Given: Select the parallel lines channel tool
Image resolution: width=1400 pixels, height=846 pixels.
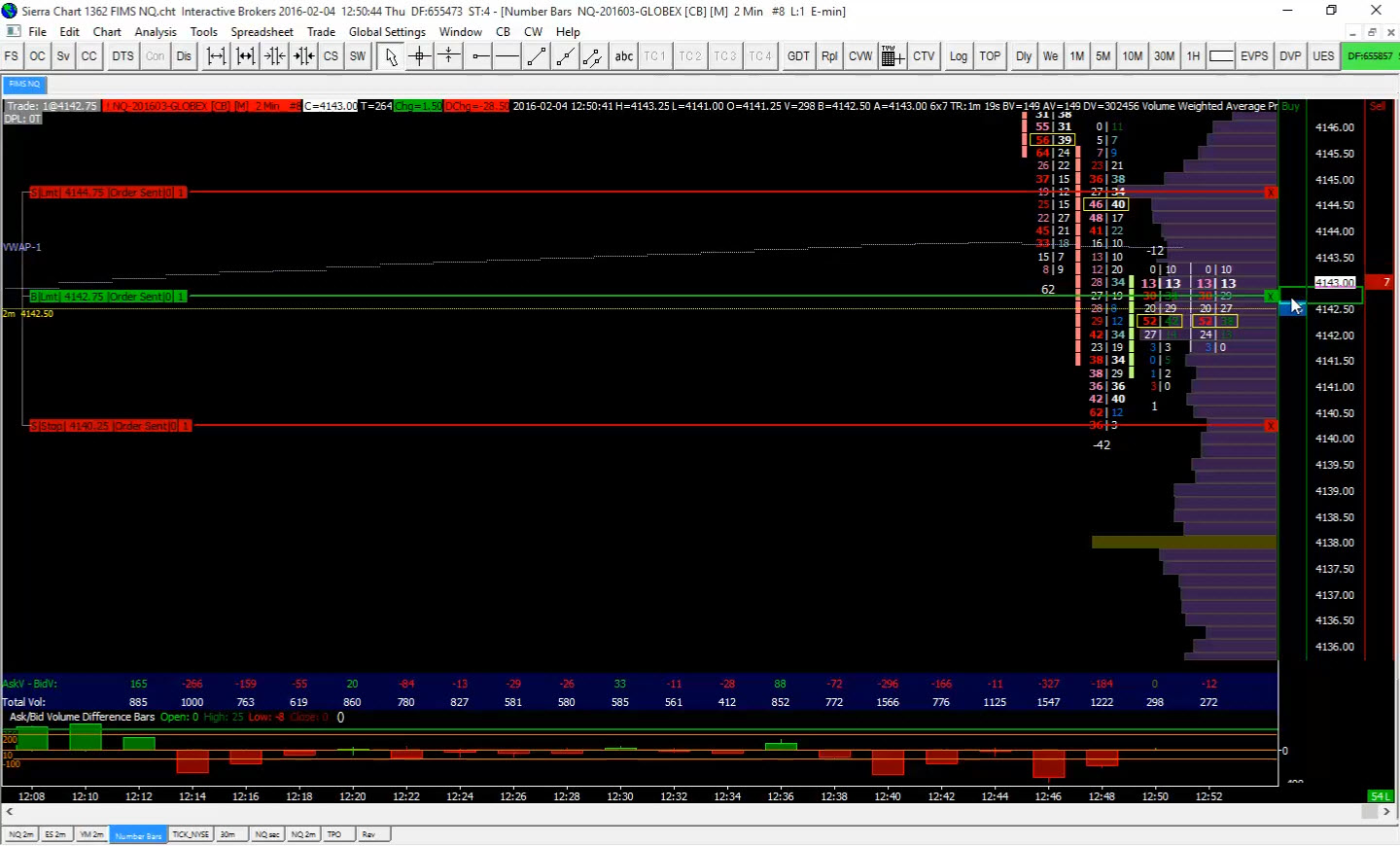Looking at the screenshot, I should [x=592, y=56].
